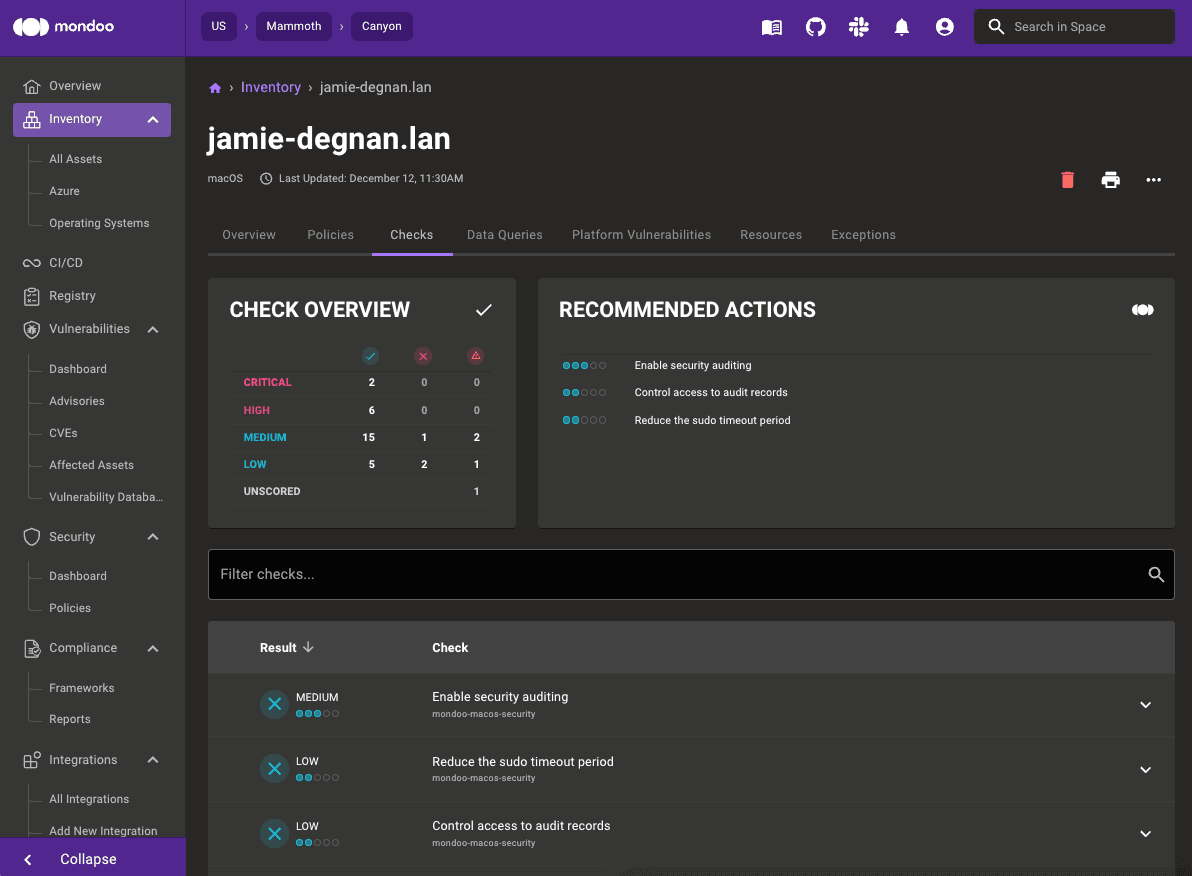Viewport: 1192px width, 876px height.
Task: Delete the asset using the trash icon
Action: pos(1067,180)
